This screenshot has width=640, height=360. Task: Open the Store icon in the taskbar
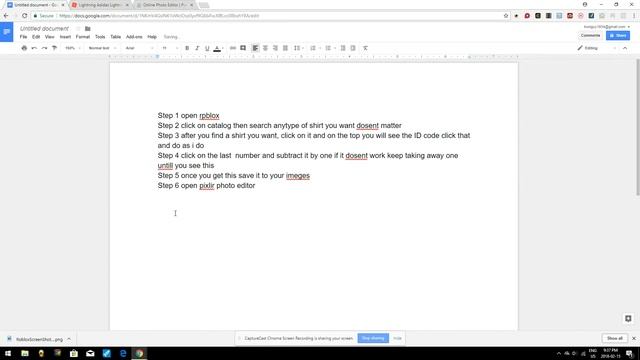[x=74, y=353]
